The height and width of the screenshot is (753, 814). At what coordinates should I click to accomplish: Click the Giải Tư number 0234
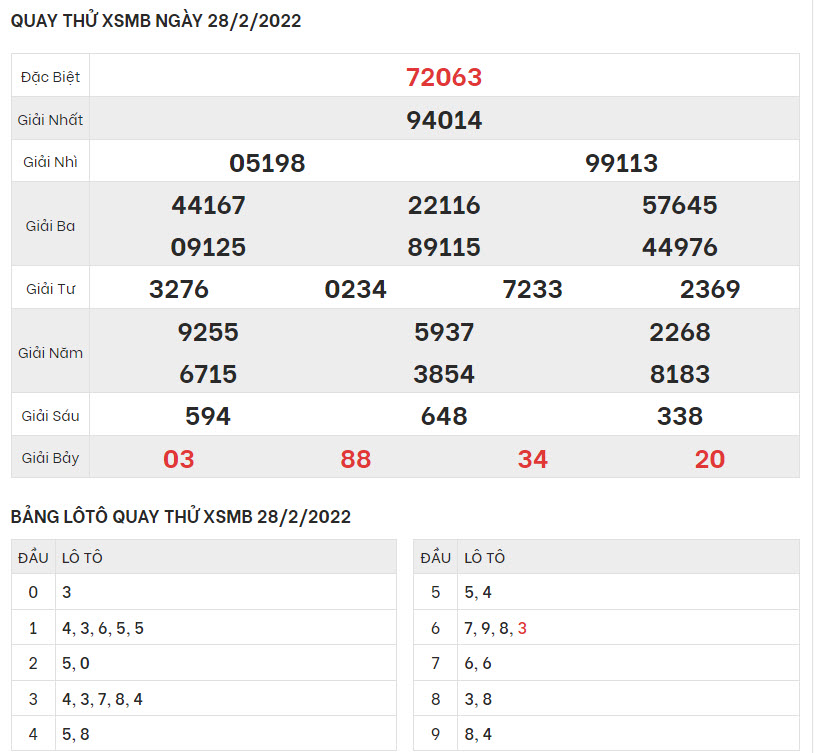click(x=355, y=290)
